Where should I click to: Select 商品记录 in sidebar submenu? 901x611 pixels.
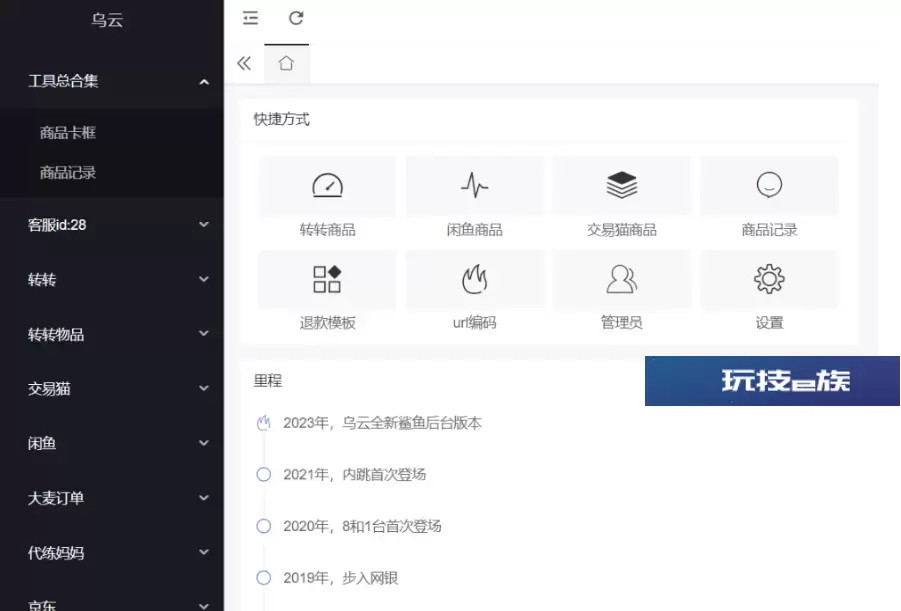(67, 173)
